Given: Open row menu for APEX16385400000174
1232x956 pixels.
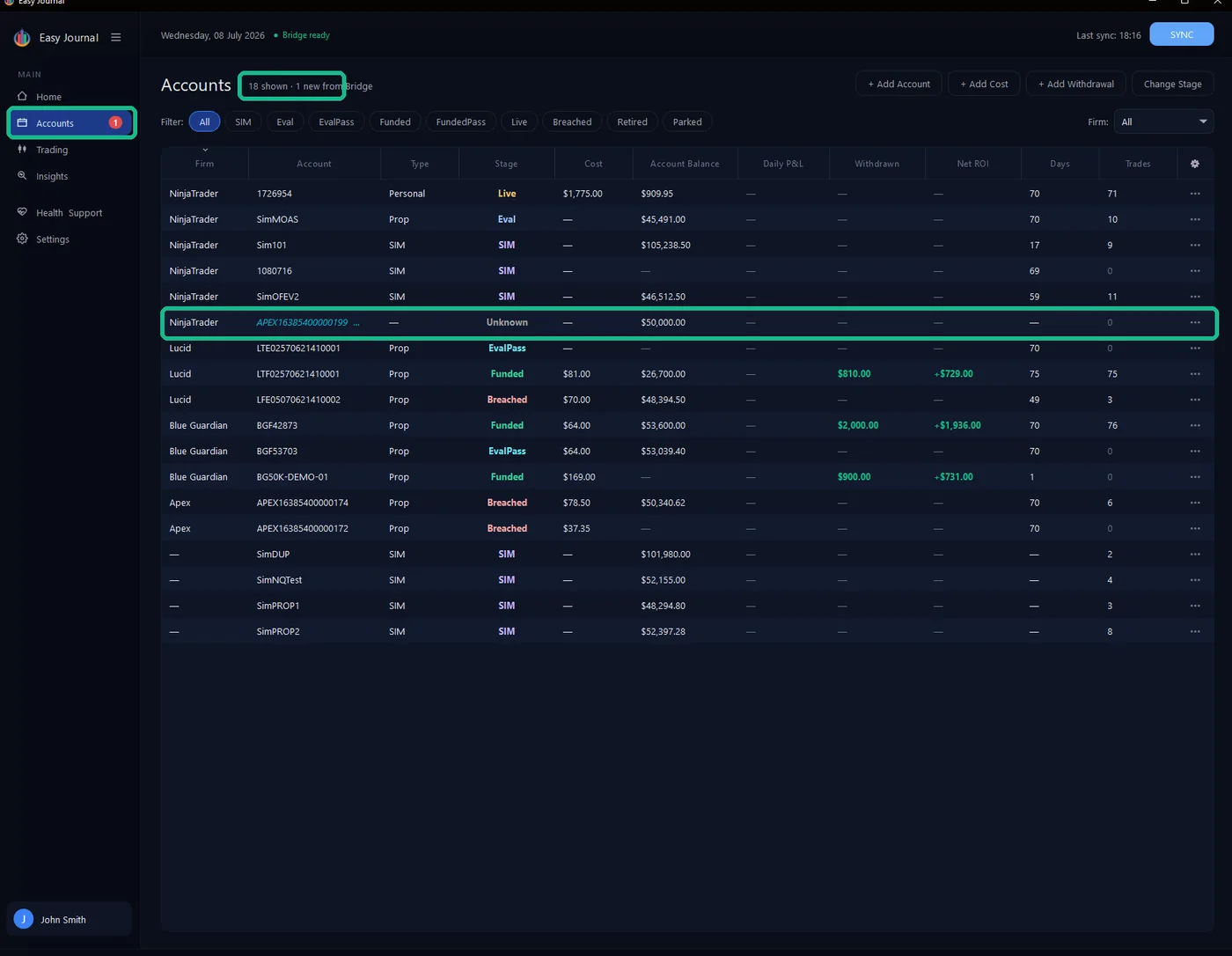Looking at the screenshot, I should click(x=1194, y=503).
